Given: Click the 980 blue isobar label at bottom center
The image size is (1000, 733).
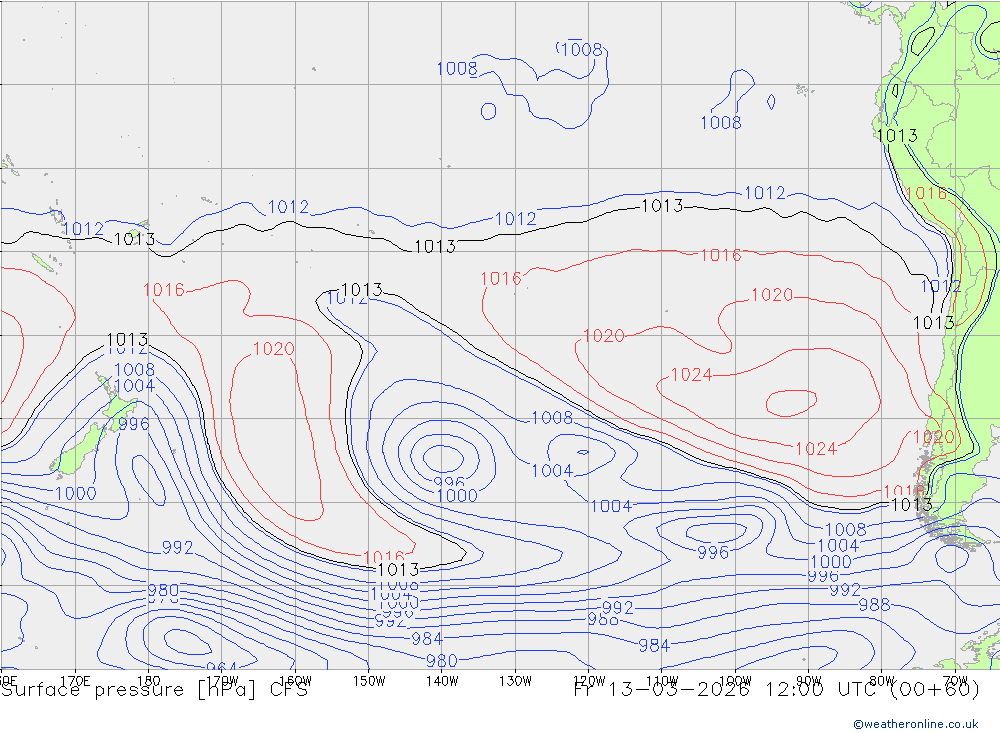Looking at the screenshot, I should click(441, 661).
